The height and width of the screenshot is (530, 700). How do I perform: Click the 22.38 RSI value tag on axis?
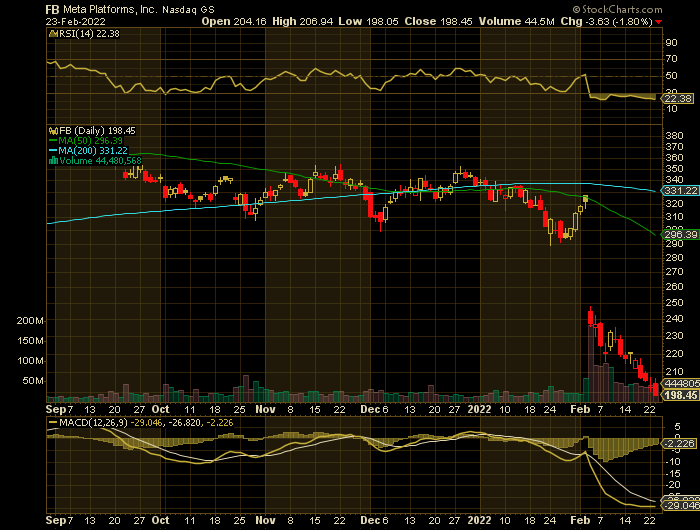coord(678,99)
